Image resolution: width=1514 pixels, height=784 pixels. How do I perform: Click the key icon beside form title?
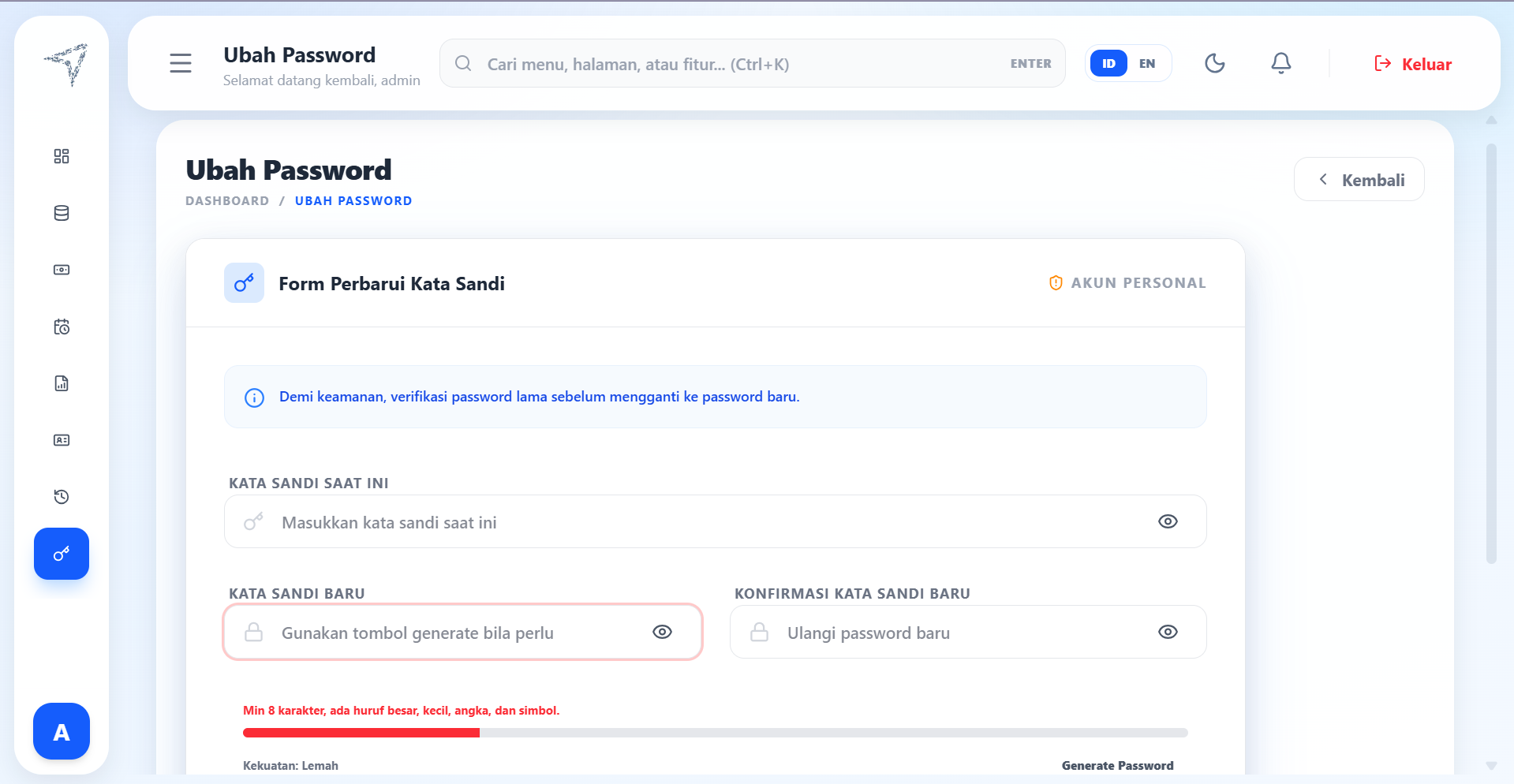[244, 283]
